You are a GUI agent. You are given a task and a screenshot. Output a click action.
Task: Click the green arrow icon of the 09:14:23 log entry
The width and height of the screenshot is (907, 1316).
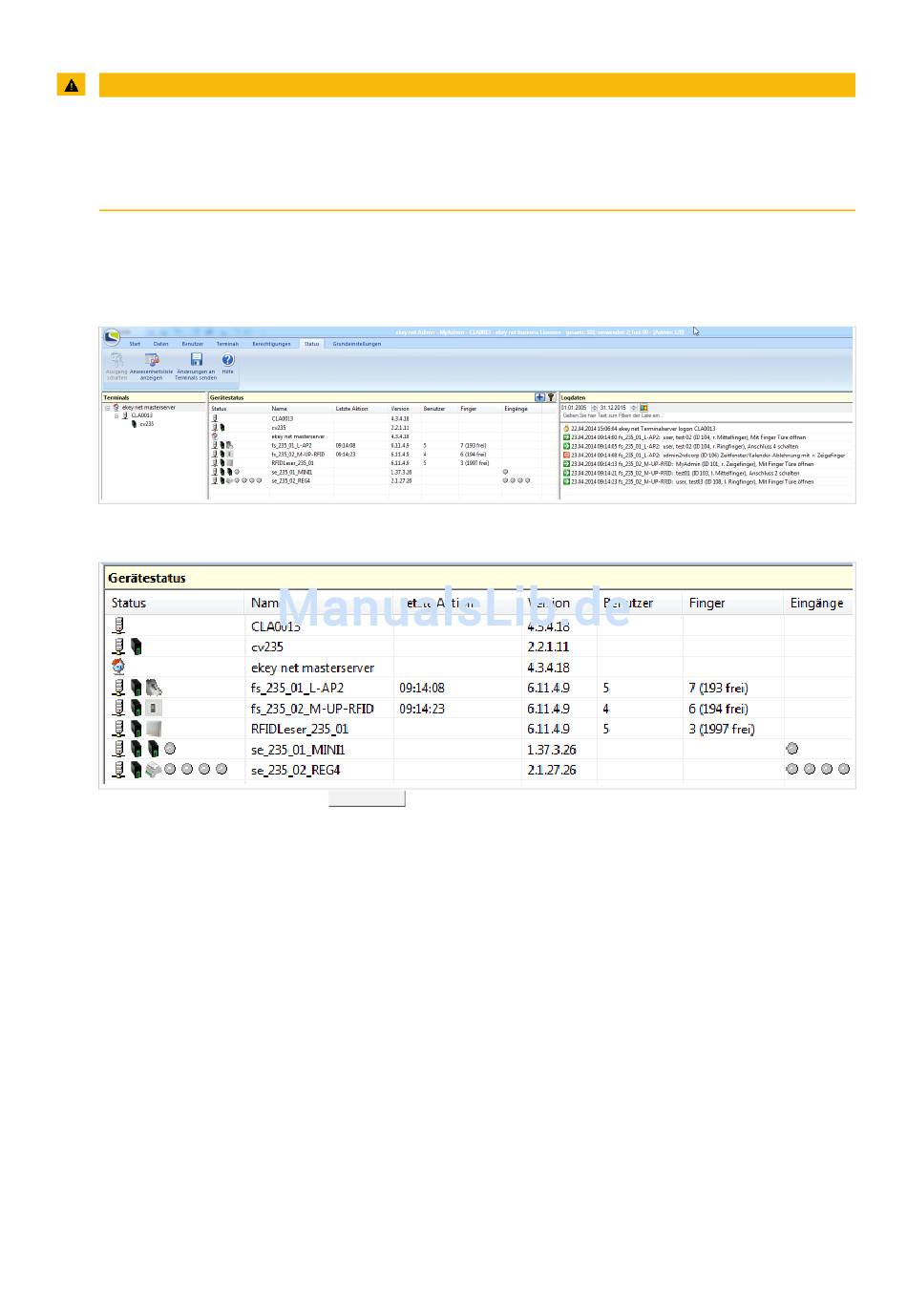(x=566, y=481)
